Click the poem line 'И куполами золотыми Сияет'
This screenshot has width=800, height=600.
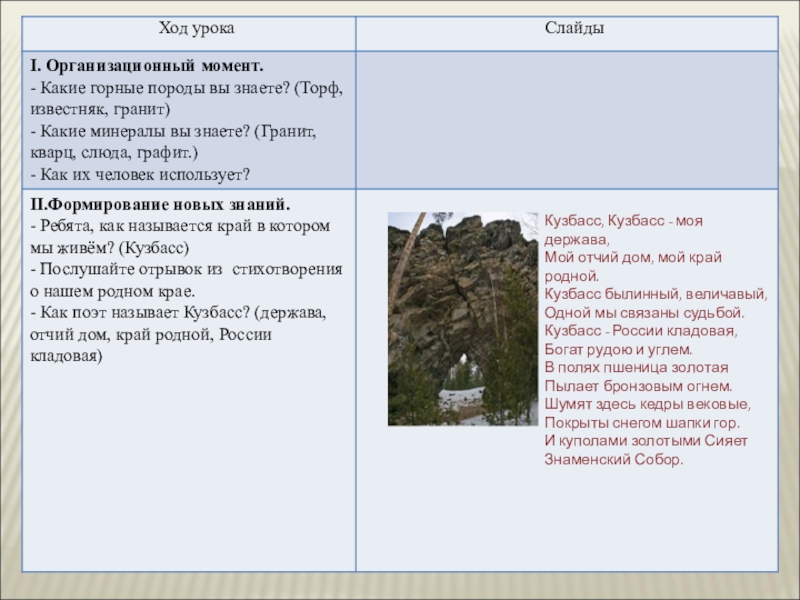coord(646,441)
